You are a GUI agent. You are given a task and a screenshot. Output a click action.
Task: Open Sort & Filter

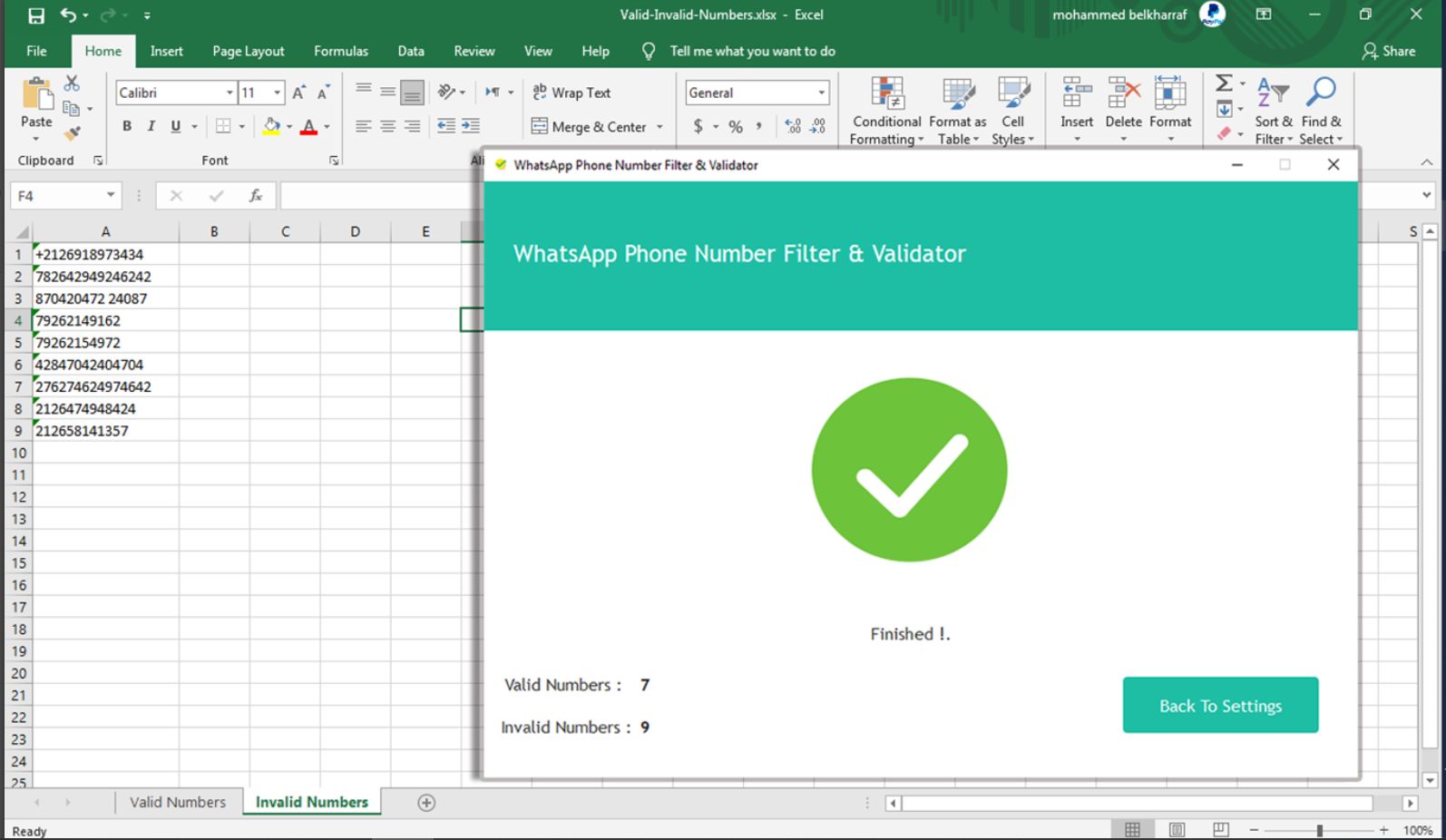(x=1274, y=111)
